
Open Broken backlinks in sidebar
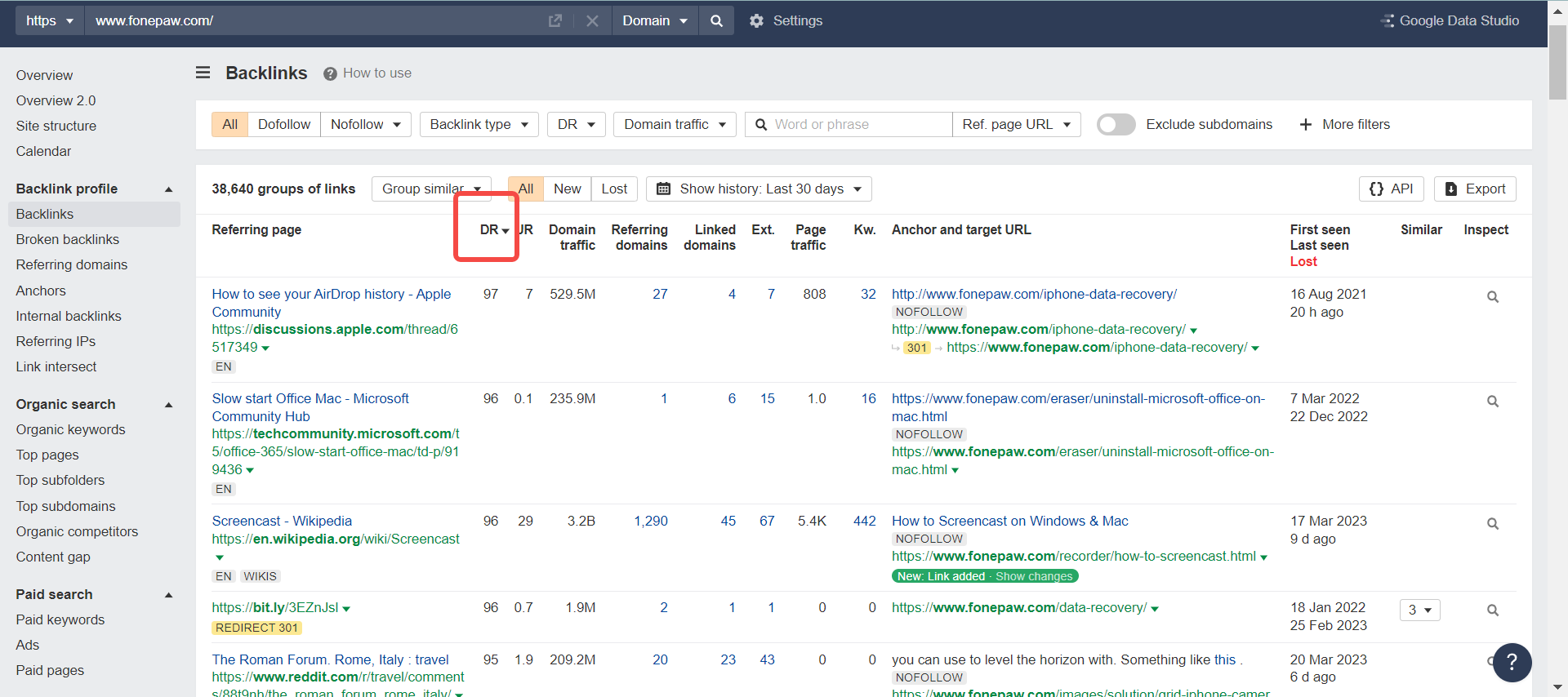click(x=68, y=239)
